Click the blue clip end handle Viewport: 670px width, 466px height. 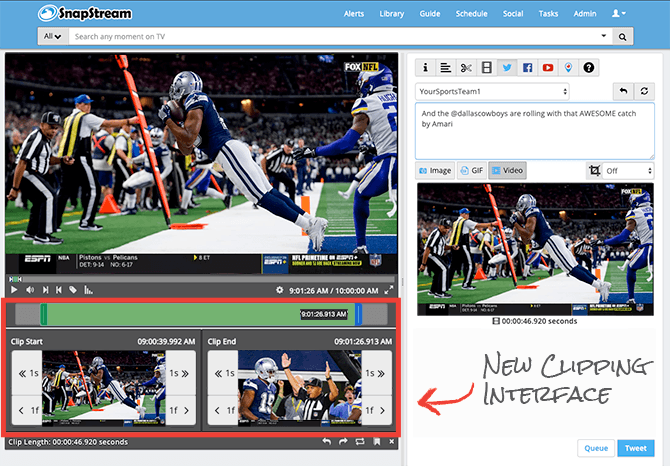(x=358, y=314)
